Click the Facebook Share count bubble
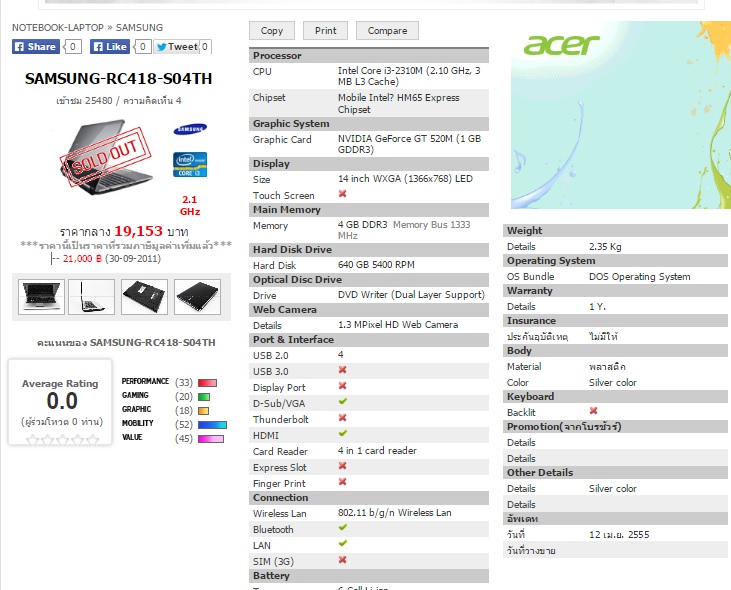This screenshot has height=590, width=731. coord(73,47)
